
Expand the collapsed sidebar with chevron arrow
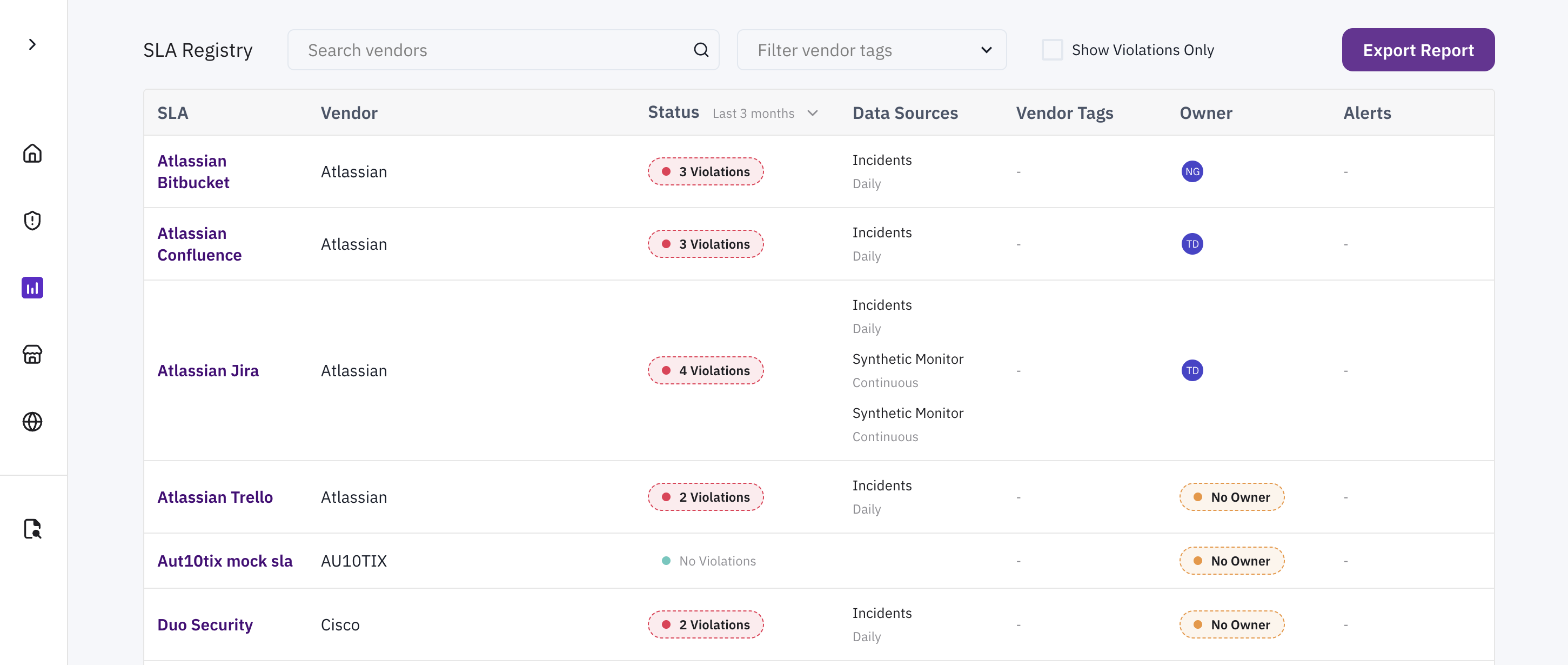[x=32, y=44]
